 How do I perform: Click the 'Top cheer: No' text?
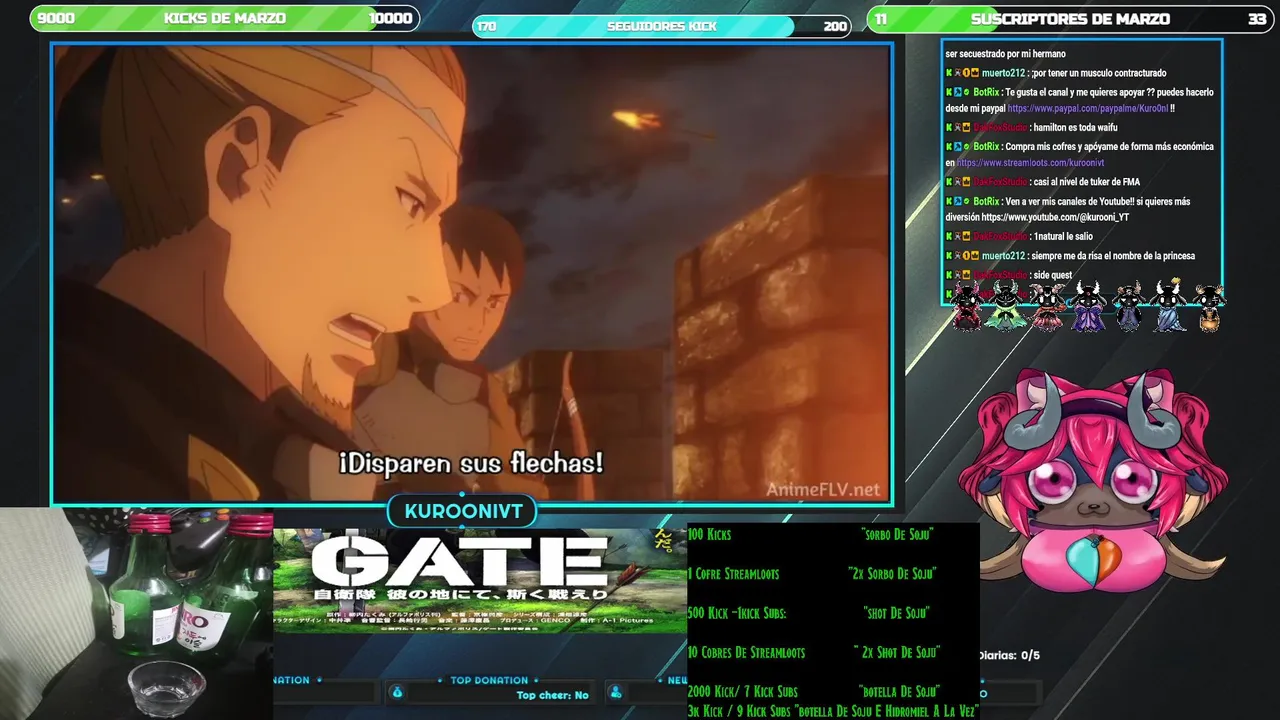(552, 695)
